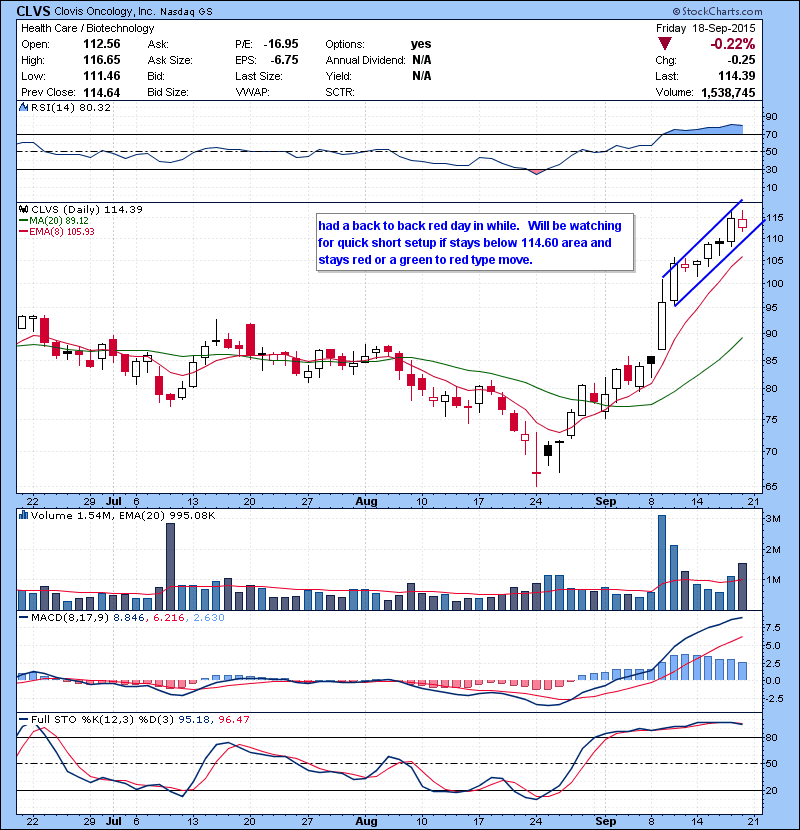The height and width of the screenshot is (830, 800).
Task: Click the Sep label on price chart axis
Action: (x=606, y=501)
